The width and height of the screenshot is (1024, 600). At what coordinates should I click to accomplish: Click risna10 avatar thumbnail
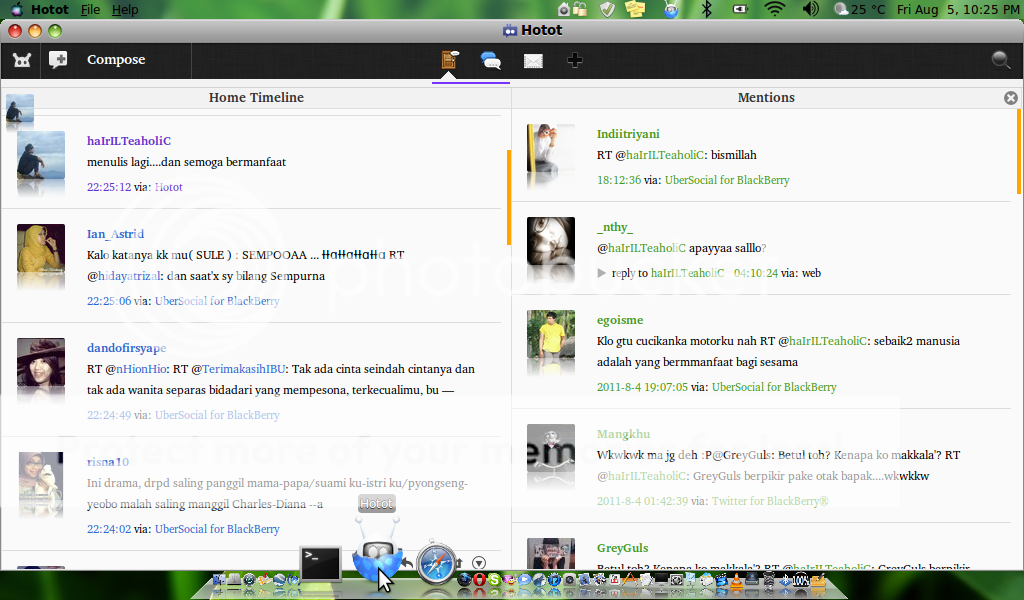pos(40,476)
